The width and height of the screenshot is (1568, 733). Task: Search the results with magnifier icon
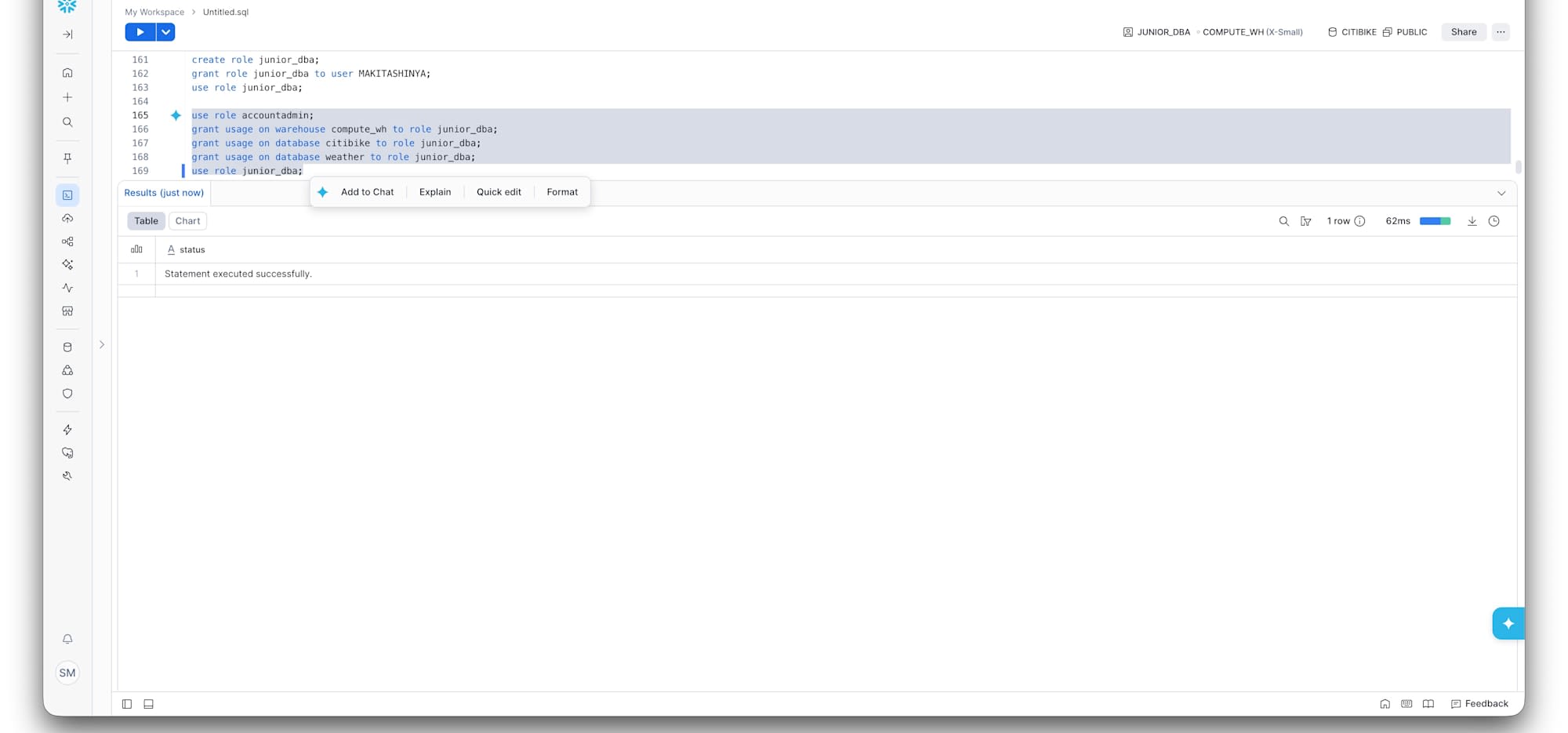pyautogui.click(x=1283, y=221)
